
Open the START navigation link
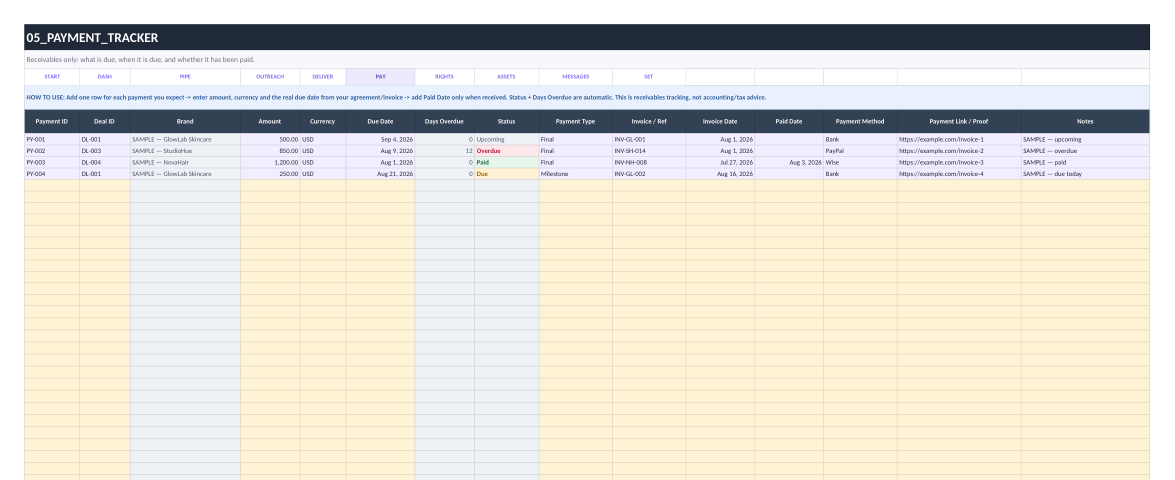pyautogui.click(x=52, y=76)
